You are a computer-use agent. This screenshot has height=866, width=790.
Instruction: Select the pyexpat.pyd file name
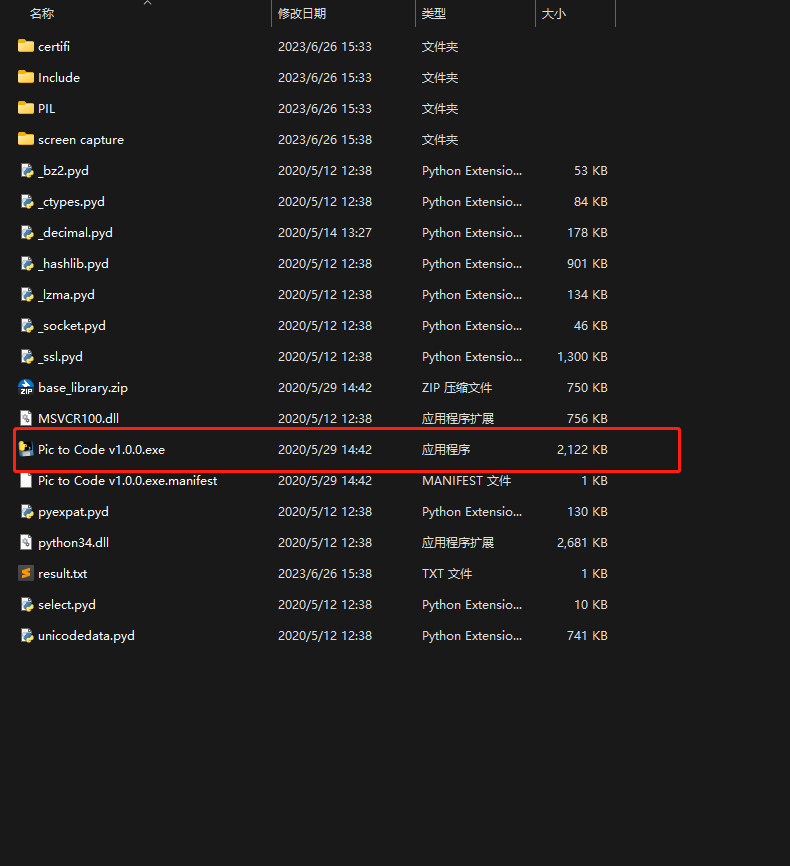coord(73,511)
